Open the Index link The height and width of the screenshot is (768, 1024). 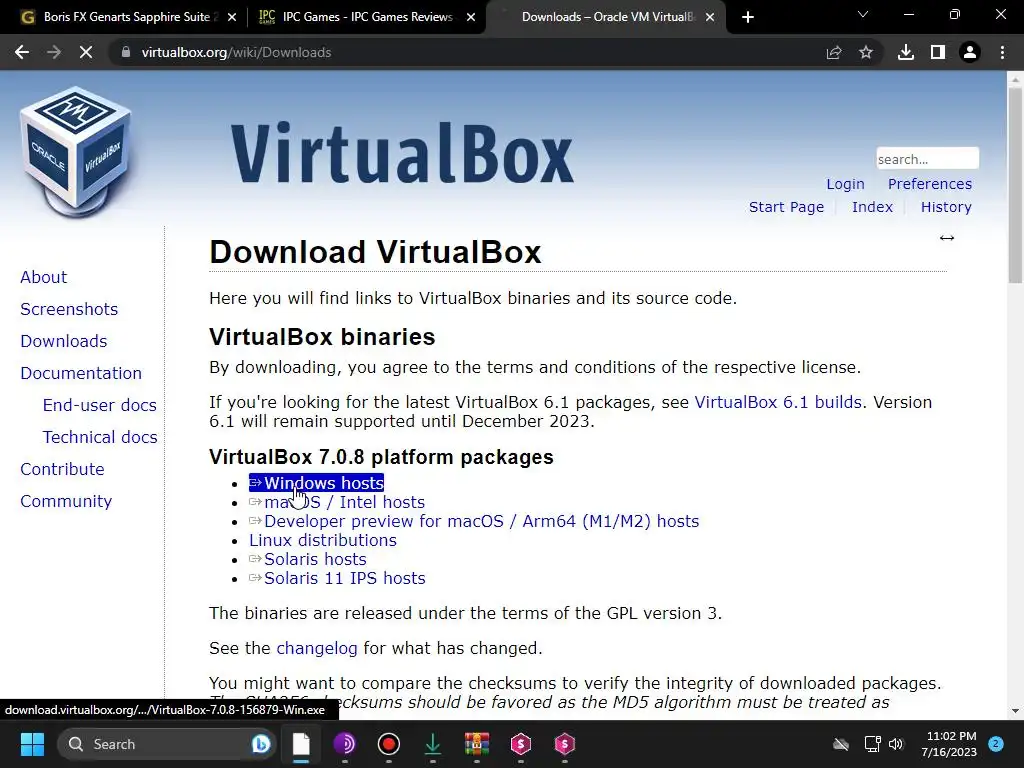point(872,207)
